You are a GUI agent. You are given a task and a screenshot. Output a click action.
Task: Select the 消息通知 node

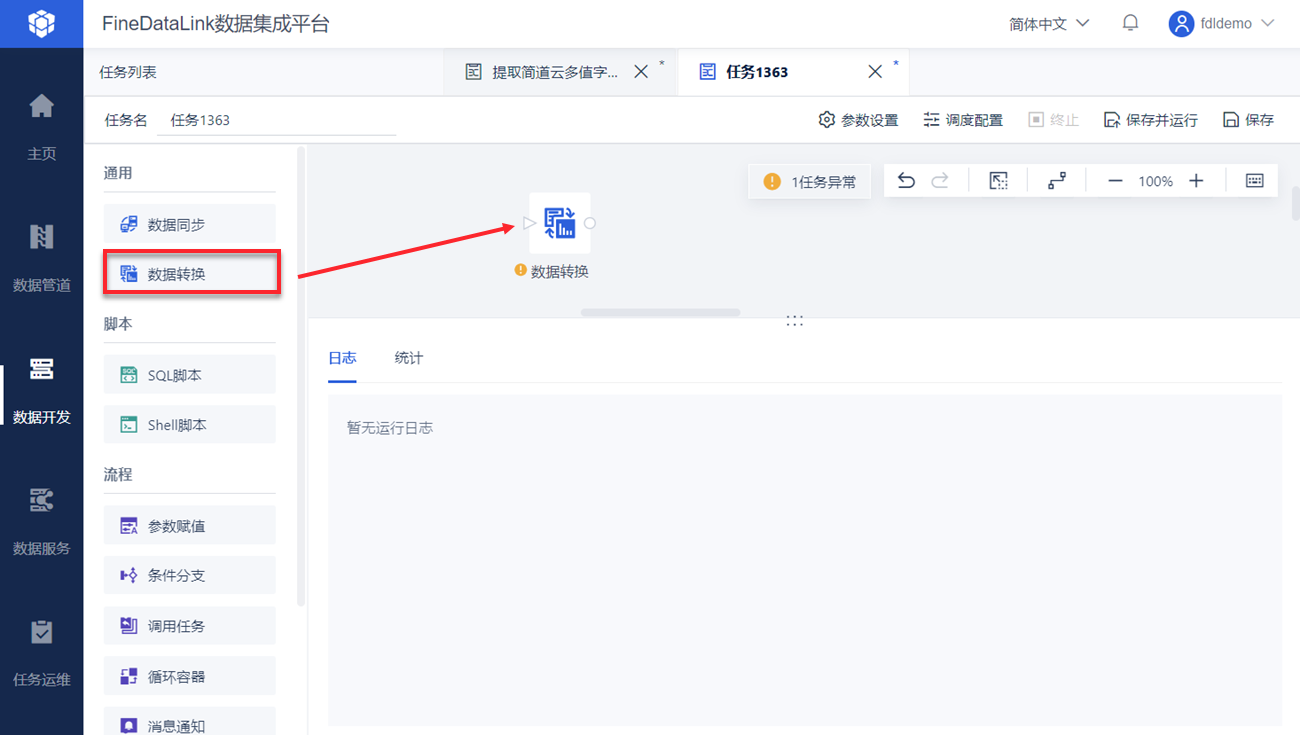click(189, 722)
